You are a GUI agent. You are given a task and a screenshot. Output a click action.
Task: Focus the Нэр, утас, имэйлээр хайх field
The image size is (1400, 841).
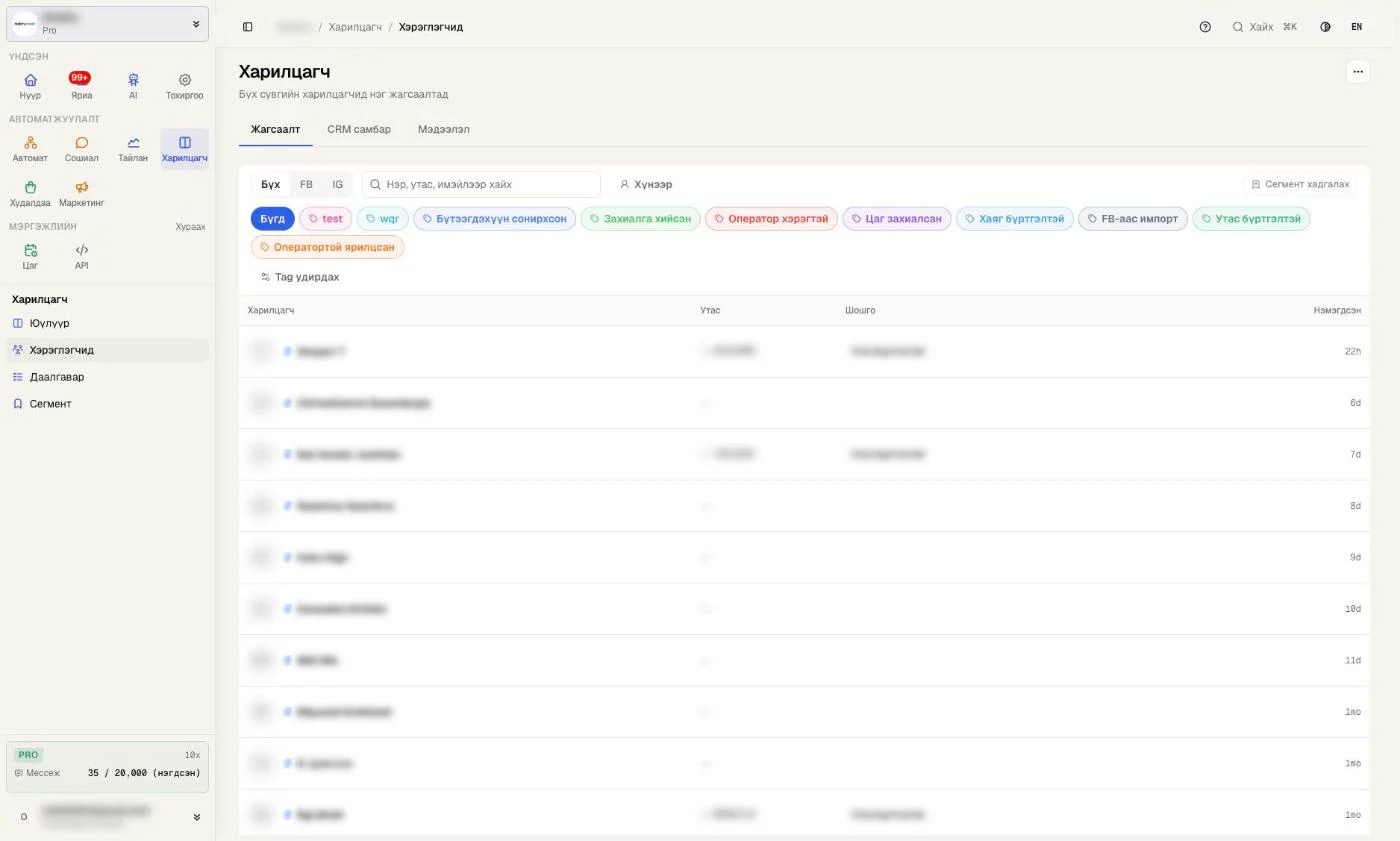click(481, 184)
